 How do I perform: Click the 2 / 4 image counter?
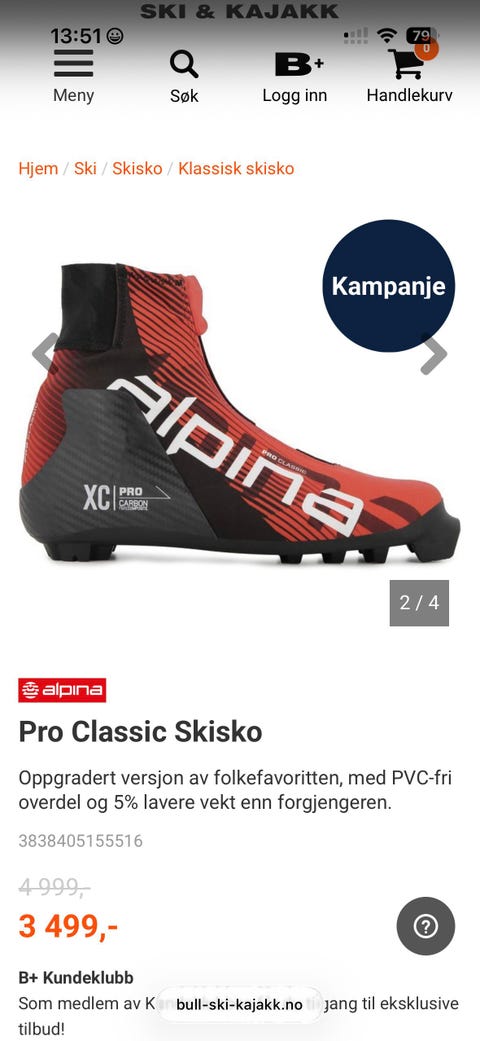(419, 603)
